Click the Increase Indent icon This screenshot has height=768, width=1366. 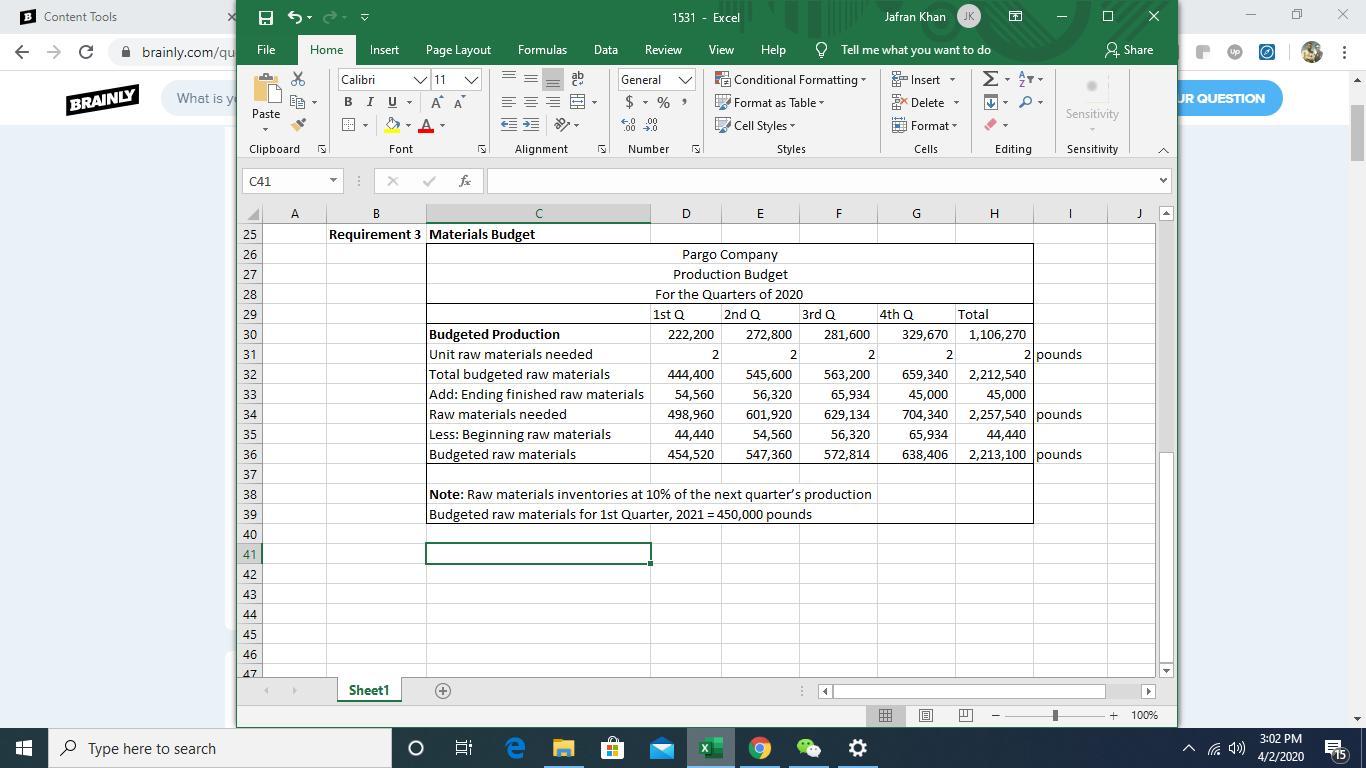pyautogui.click(x=531, y=125)
